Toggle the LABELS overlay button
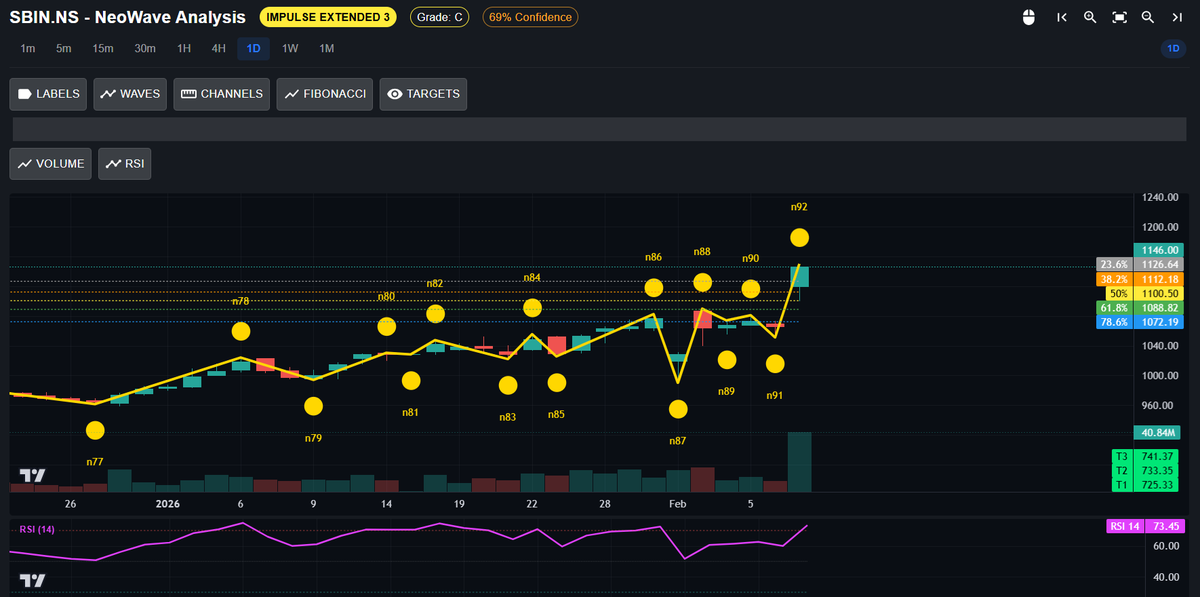 [49, 94]
